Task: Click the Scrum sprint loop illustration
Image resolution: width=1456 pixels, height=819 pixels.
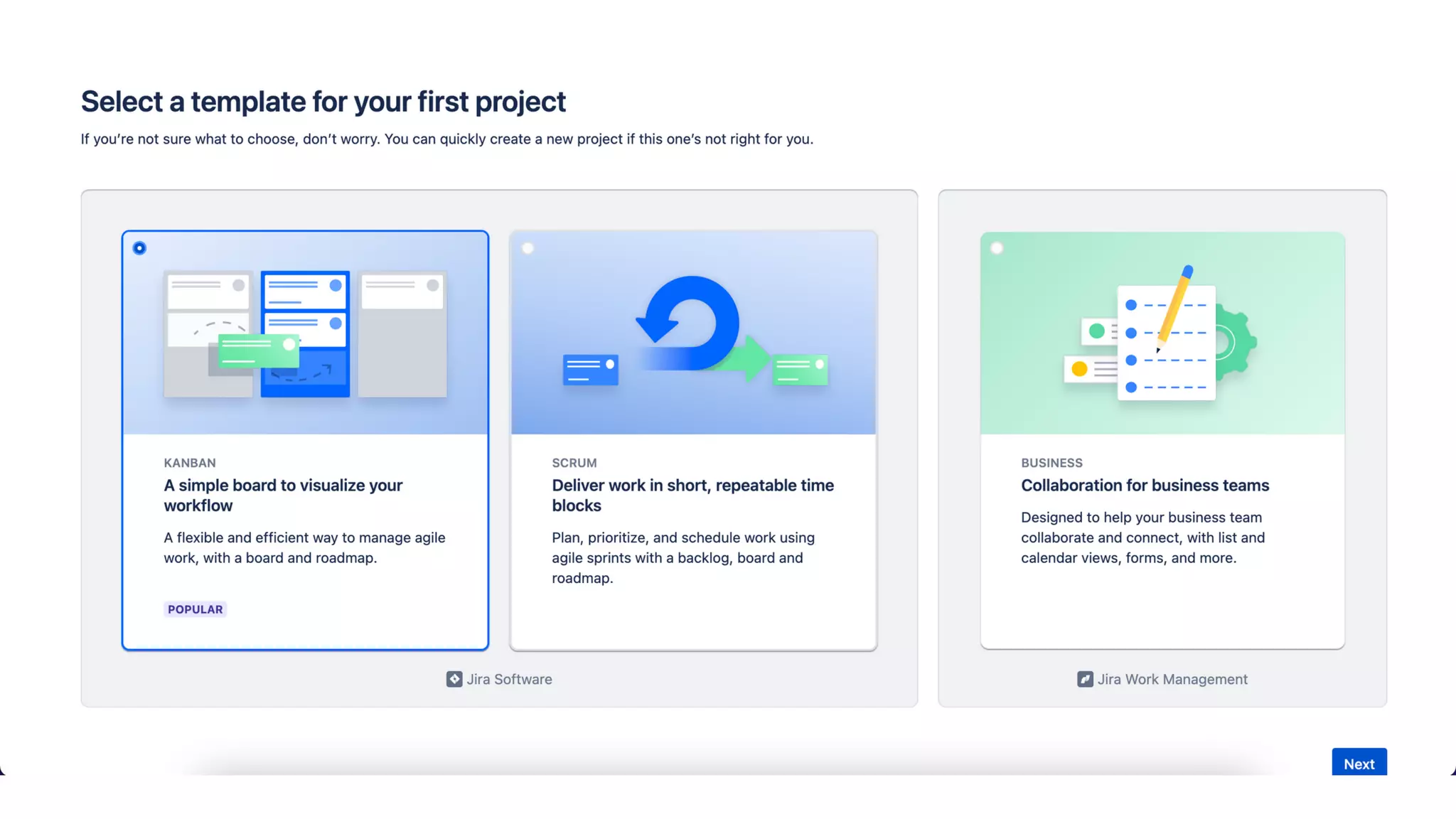Action: (695, 331)
